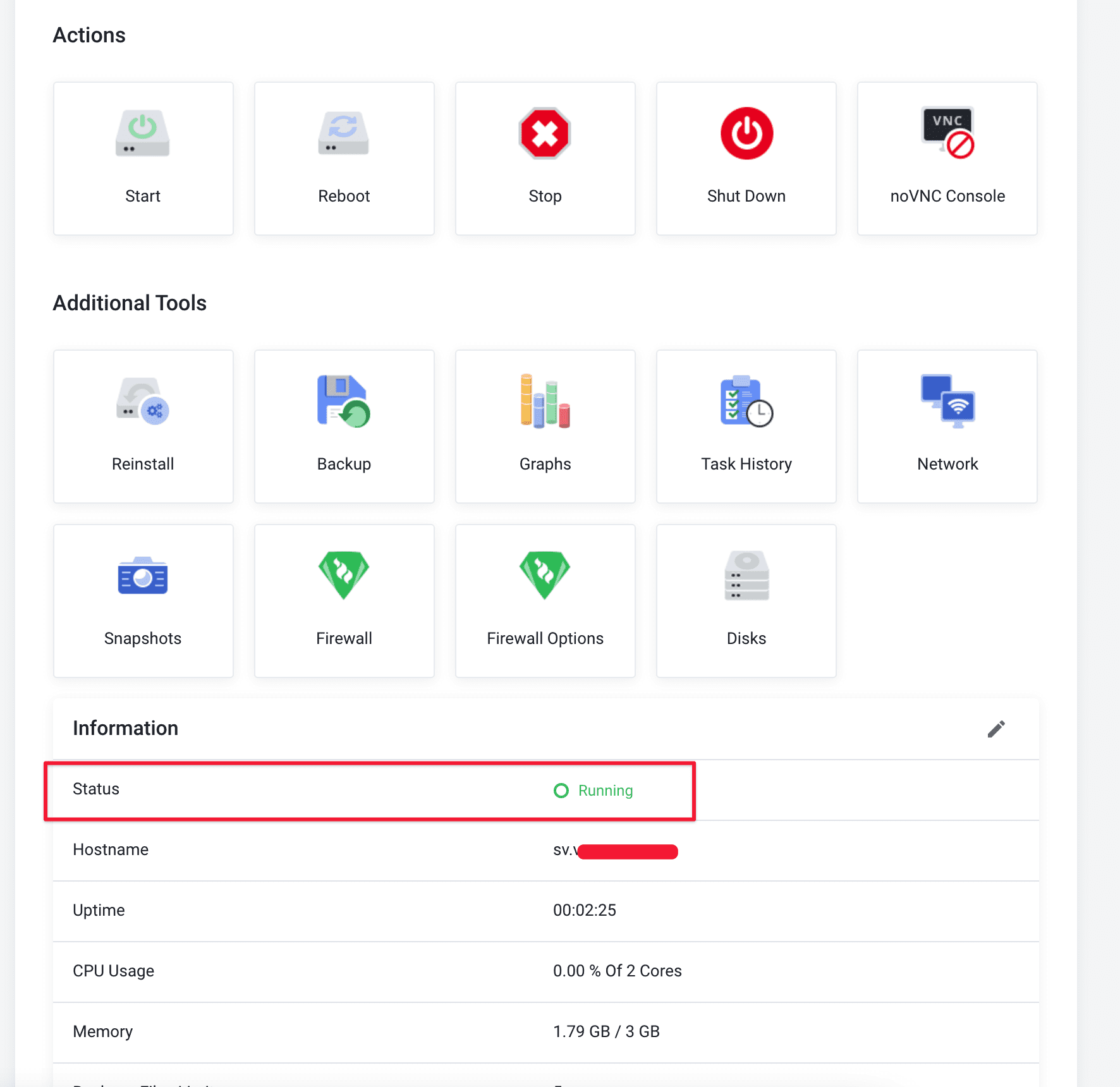Viewport: 1120px width, 1087px height.
Task: Start the virtual server
Action: 143,158
